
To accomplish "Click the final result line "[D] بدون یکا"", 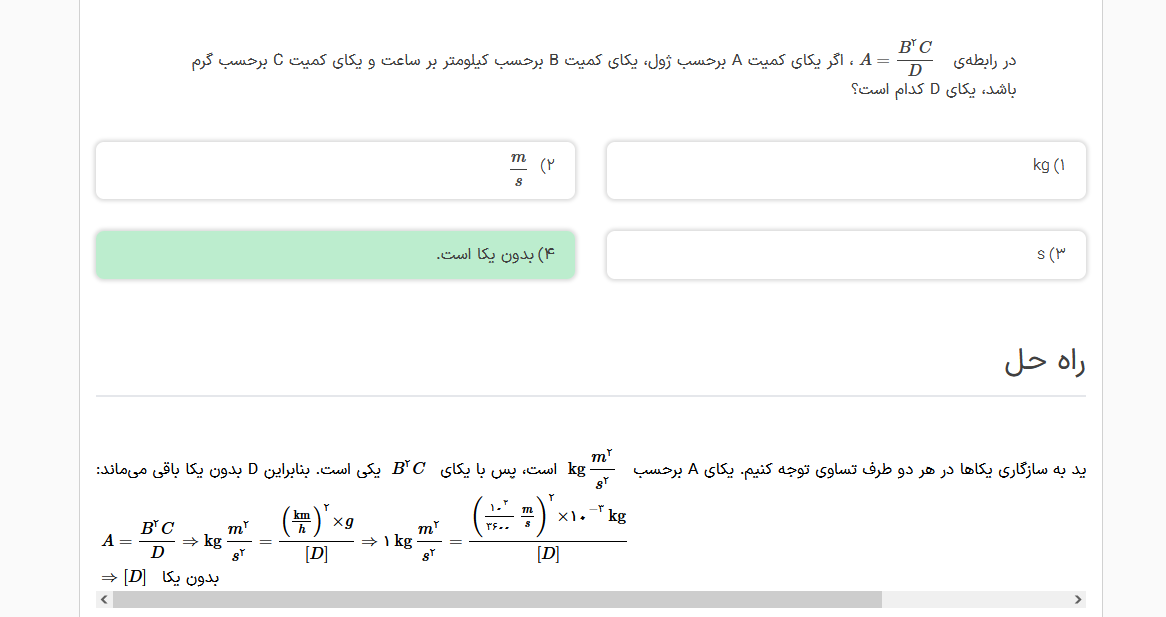I will [x=160, y=577].
